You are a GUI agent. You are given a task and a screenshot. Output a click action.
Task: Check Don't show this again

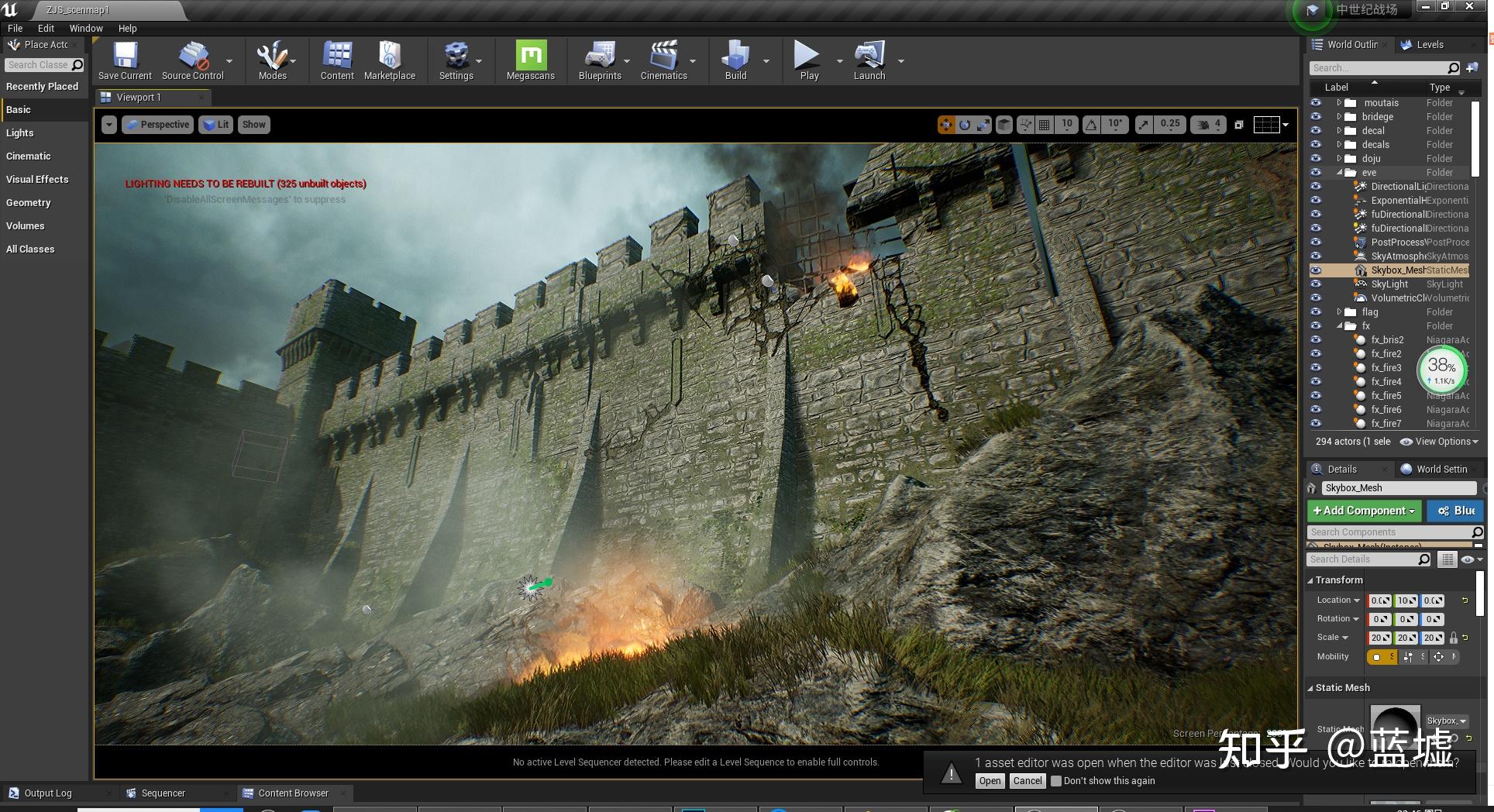(1055, 781)
